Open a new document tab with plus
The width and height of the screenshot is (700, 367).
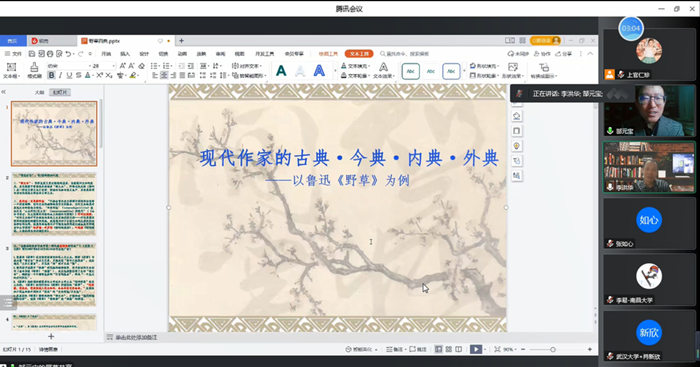tap(181, 41)
